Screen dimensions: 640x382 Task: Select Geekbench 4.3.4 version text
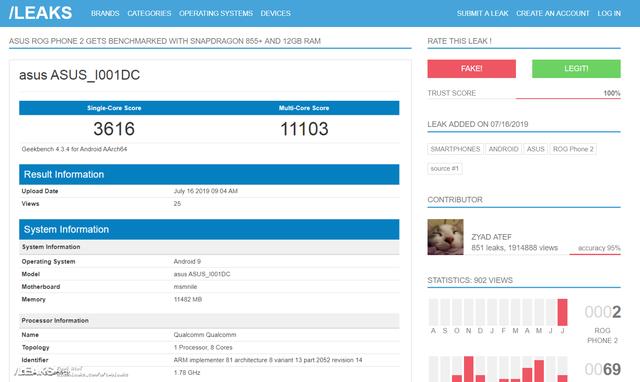click(74, 149)
